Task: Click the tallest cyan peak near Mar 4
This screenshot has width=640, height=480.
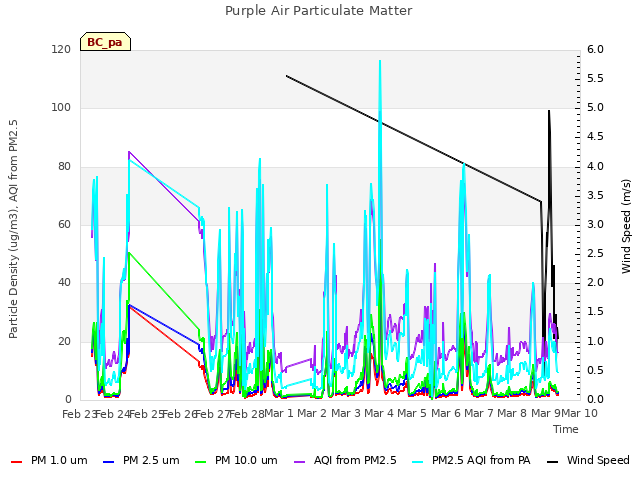Action: click(x=380, y=61)
